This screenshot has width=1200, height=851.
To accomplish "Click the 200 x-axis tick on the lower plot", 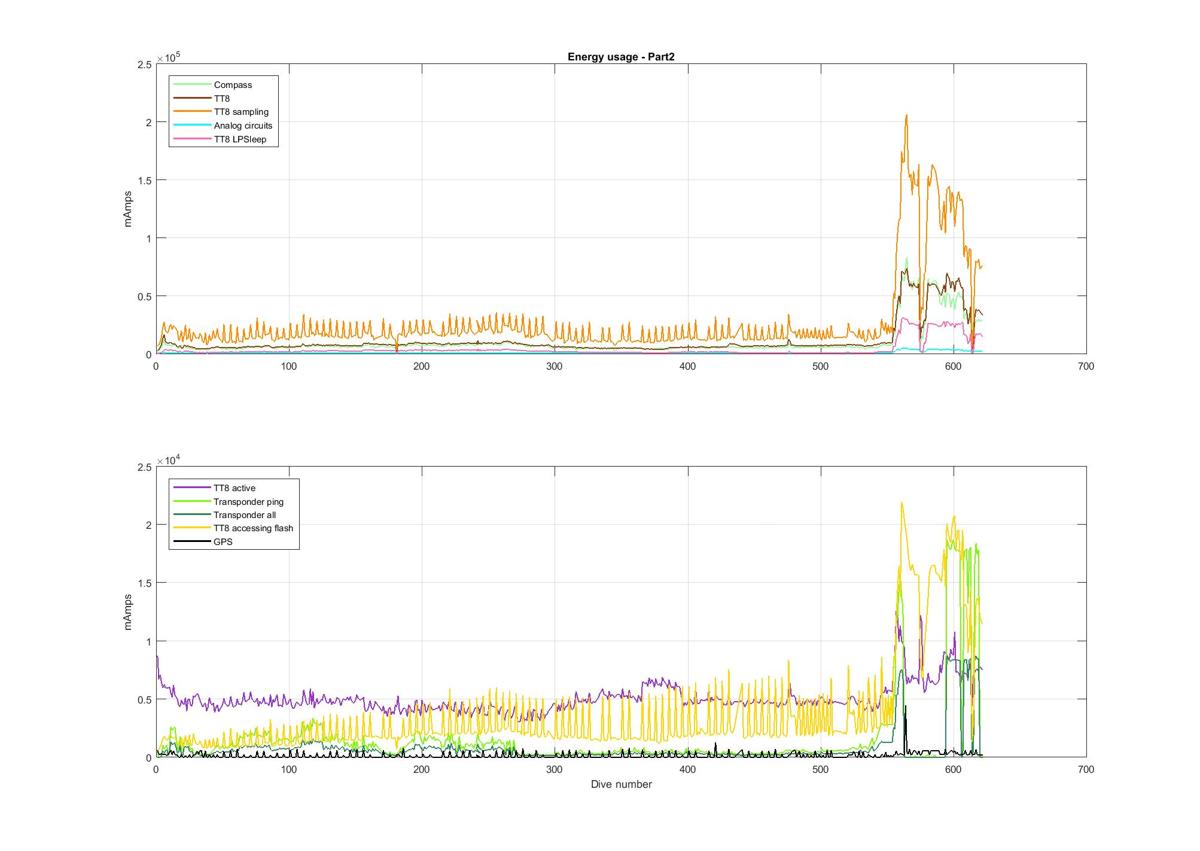I will point(422,770).
